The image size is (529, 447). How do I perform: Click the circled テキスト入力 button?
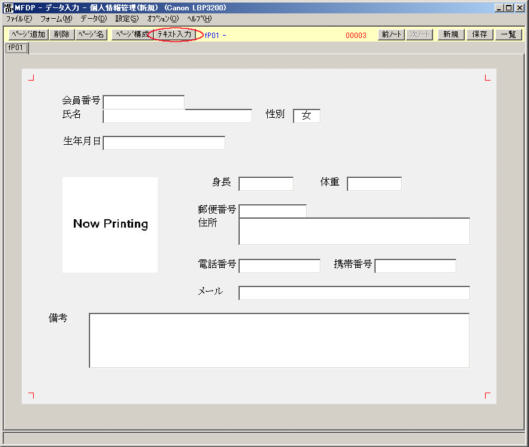174,34
